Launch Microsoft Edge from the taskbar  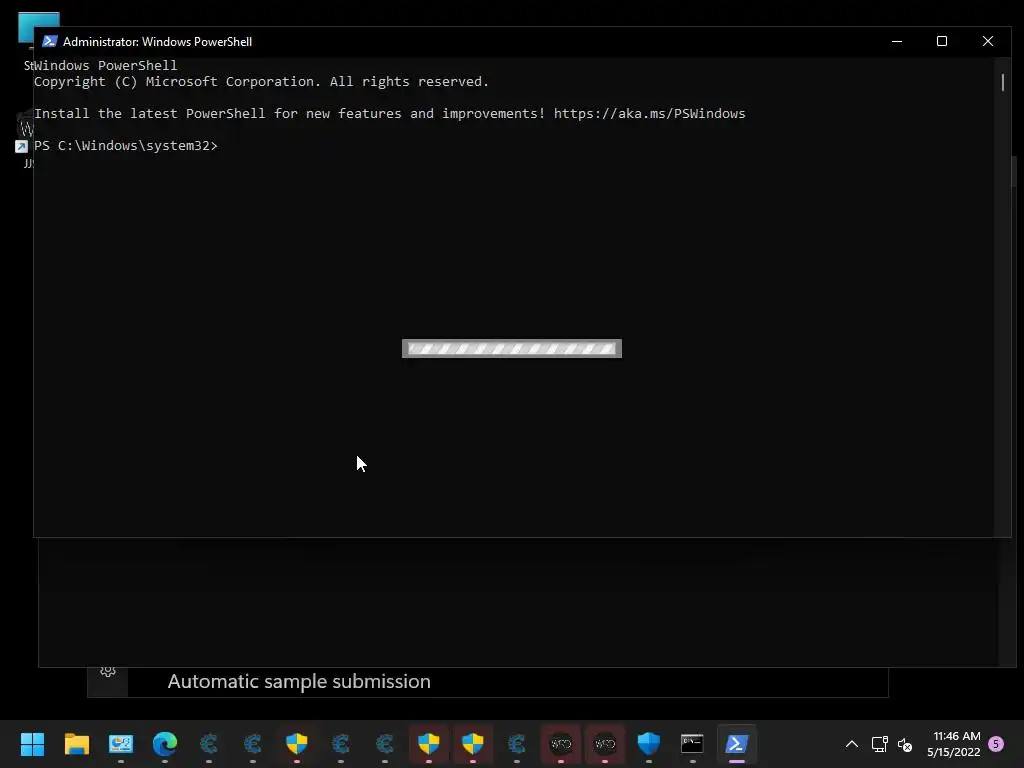point(165,743)
